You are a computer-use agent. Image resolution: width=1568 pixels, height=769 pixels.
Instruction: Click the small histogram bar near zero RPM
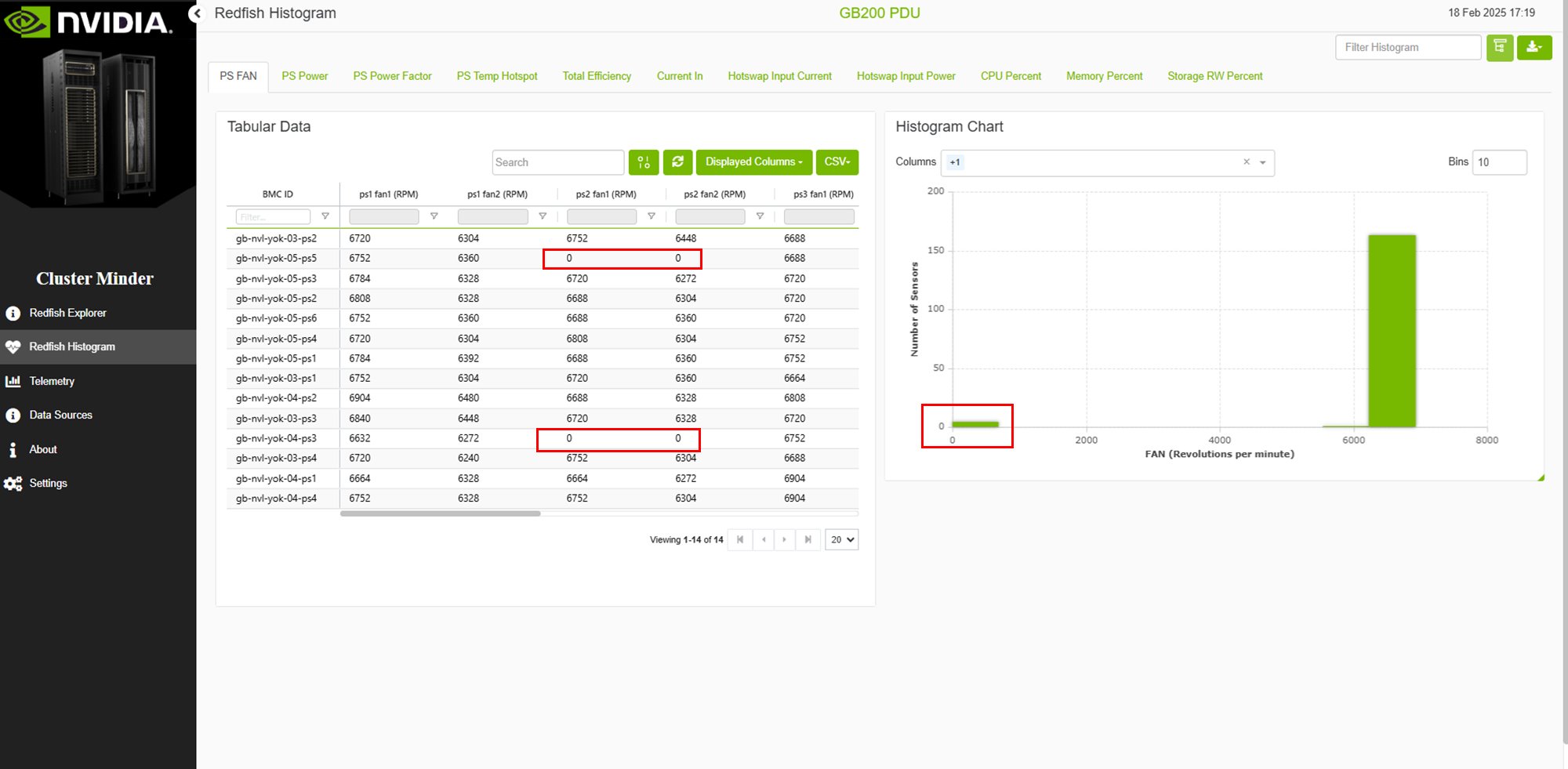pyautogui.click(x=975, y=425)
